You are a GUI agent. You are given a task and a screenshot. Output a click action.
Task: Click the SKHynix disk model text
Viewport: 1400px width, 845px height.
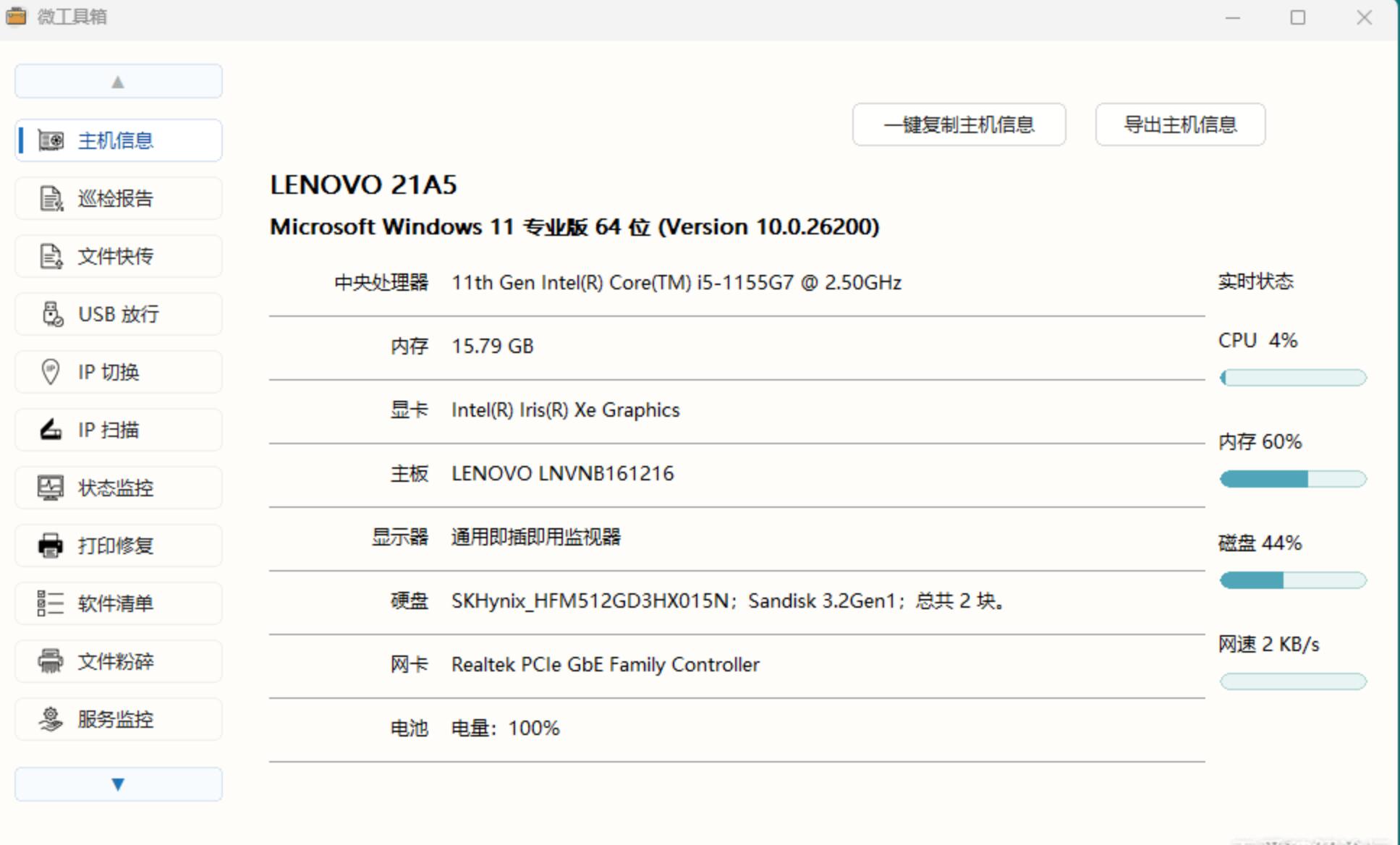[x=590, y=600]
